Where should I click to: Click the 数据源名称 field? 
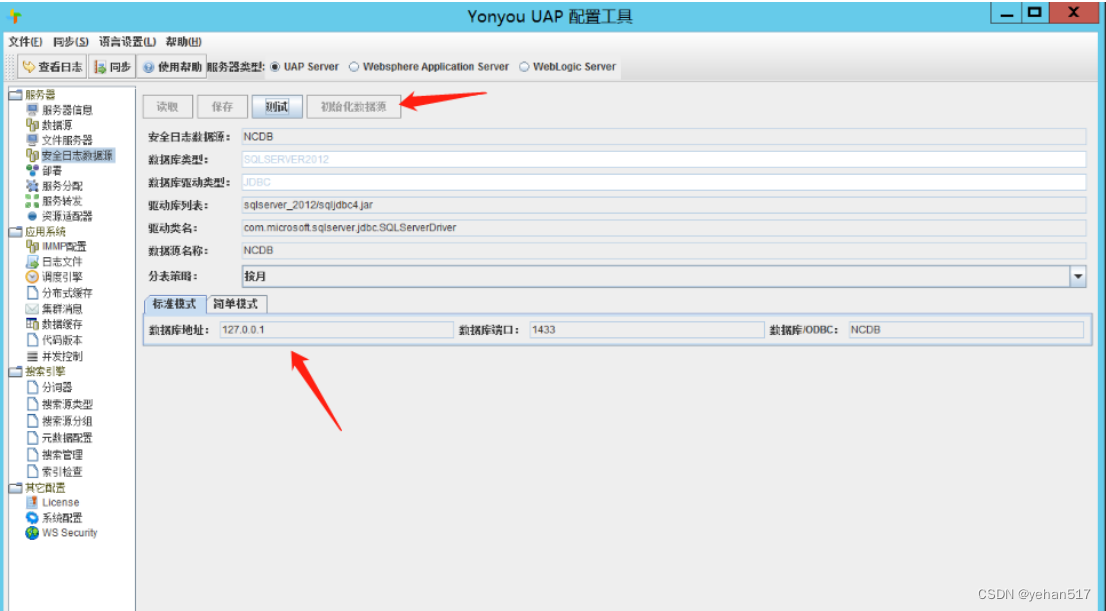click(x=663, y=250)
